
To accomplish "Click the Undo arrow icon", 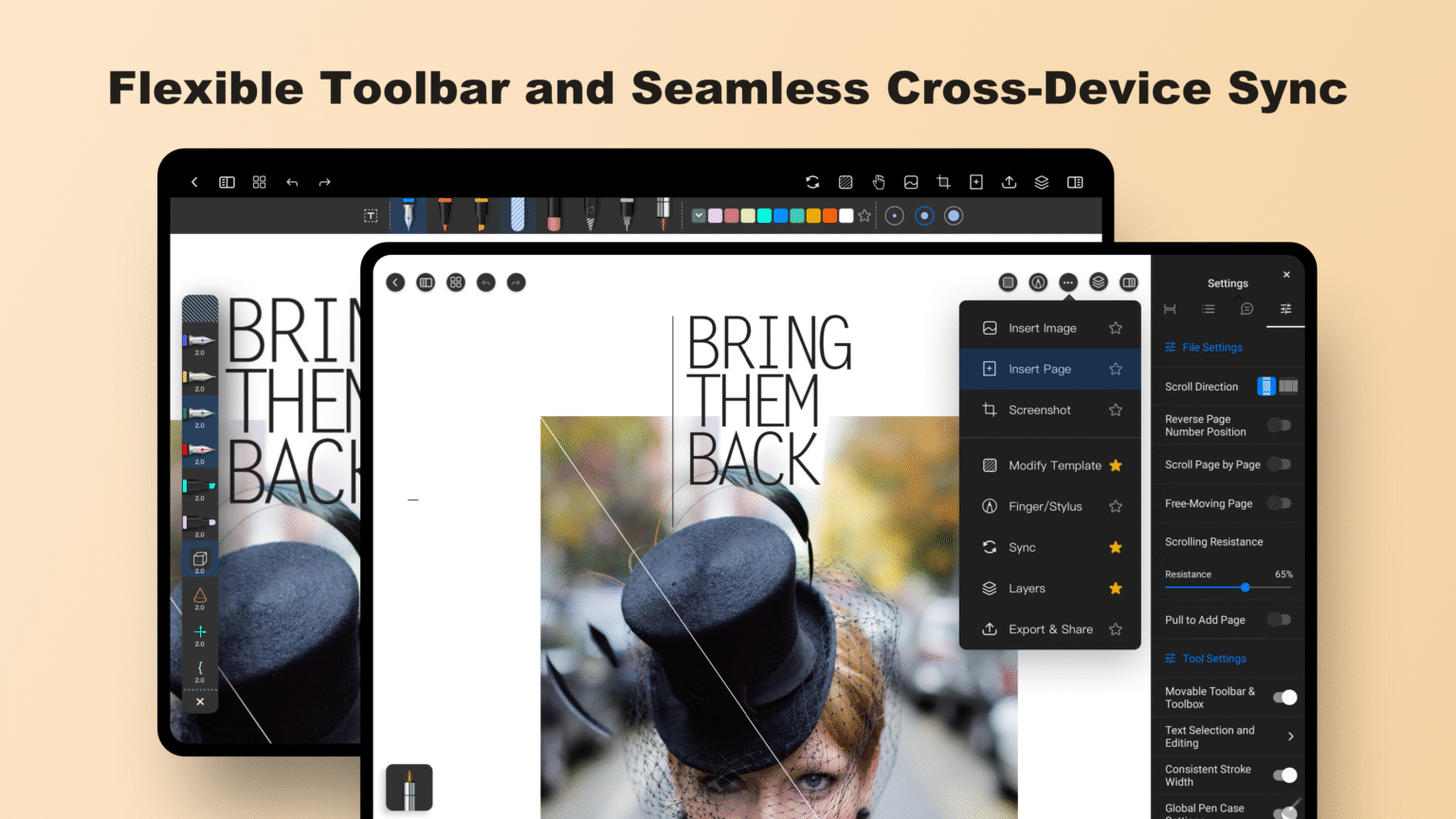I will [x=485, y=282].
